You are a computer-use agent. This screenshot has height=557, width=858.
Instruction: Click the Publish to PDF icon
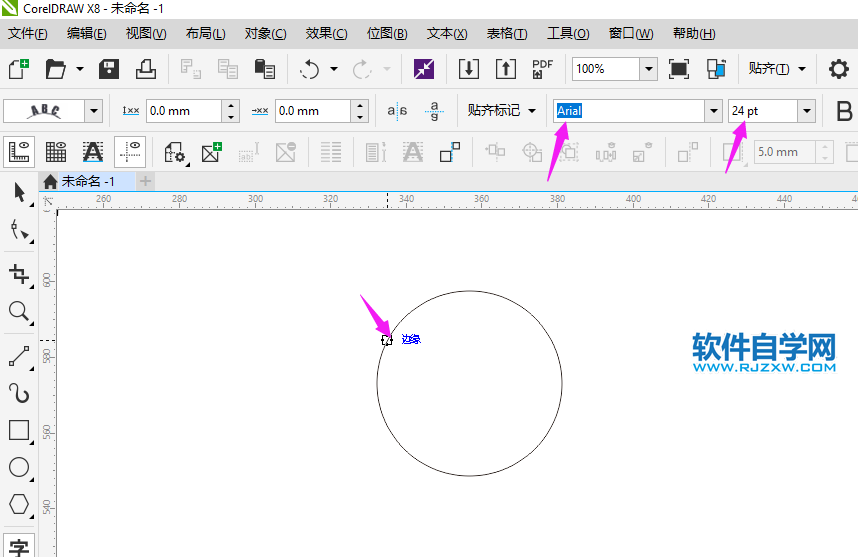click(542, 69)
